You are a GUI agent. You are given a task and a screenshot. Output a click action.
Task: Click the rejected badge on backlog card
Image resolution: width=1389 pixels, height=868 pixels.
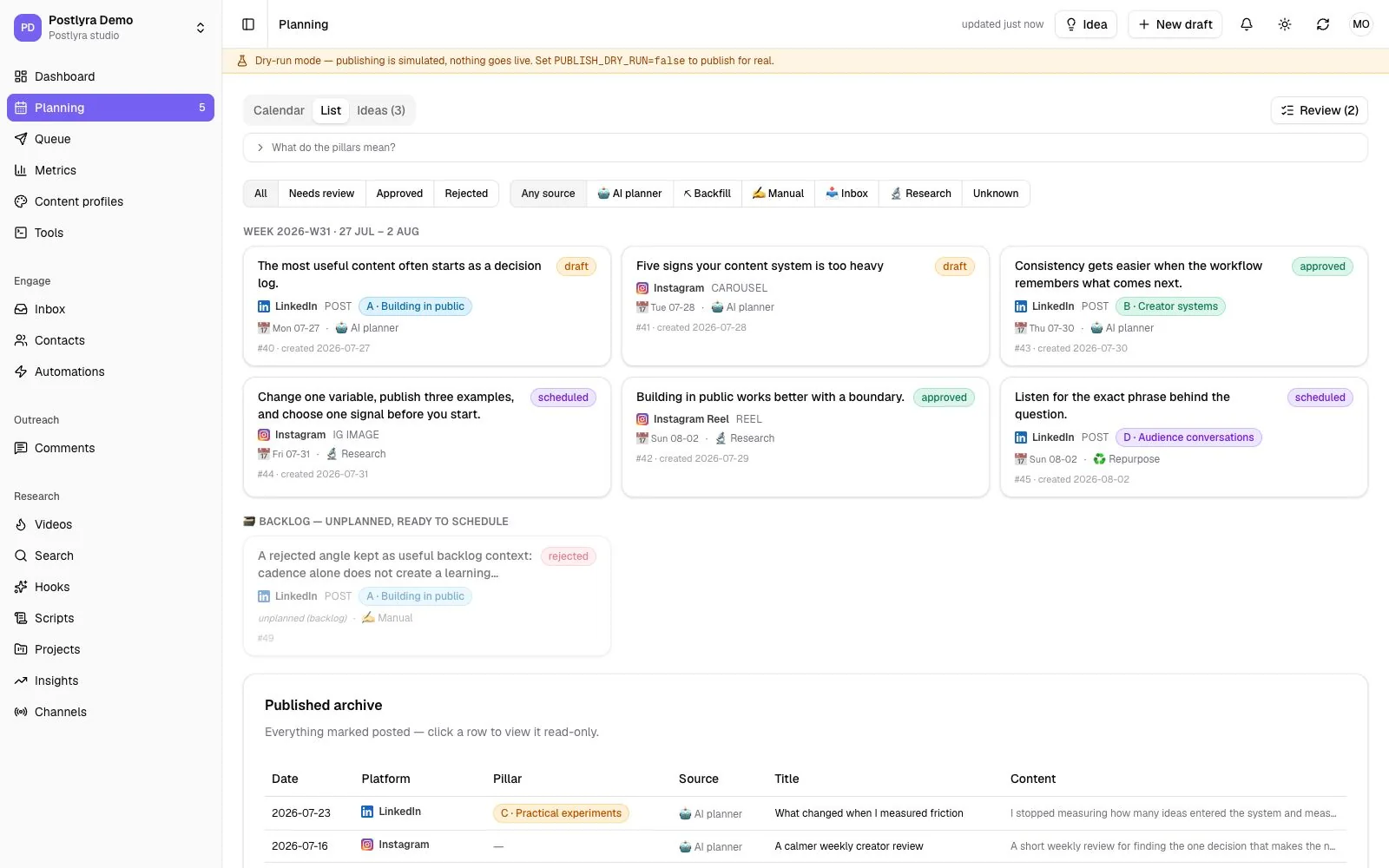[568, 556]
